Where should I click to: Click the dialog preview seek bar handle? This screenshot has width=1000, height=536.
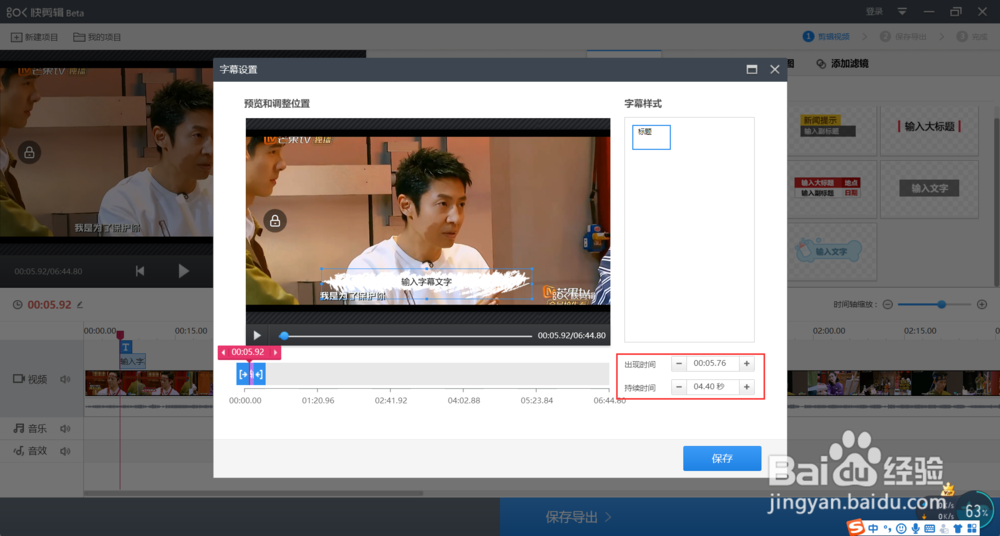(284, 336)
